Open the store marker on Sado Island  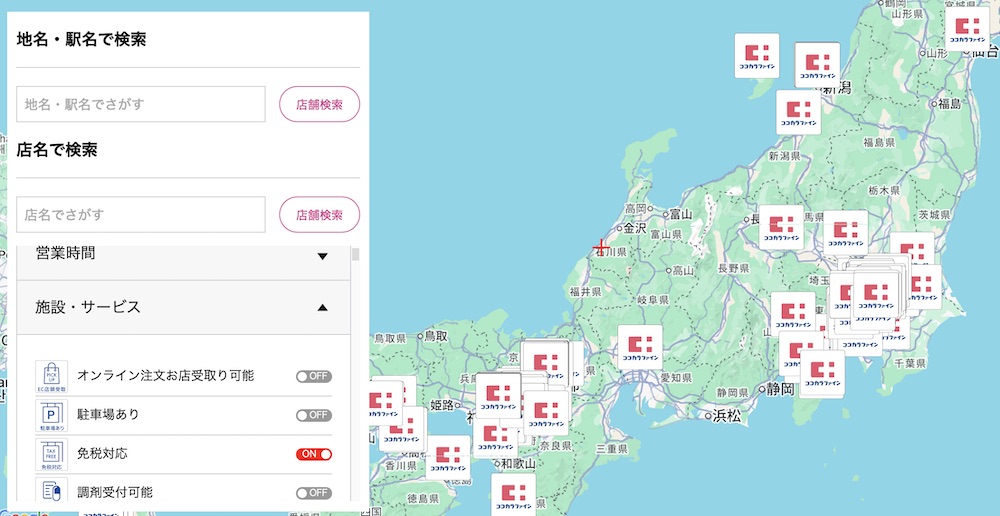pos(757,55)
